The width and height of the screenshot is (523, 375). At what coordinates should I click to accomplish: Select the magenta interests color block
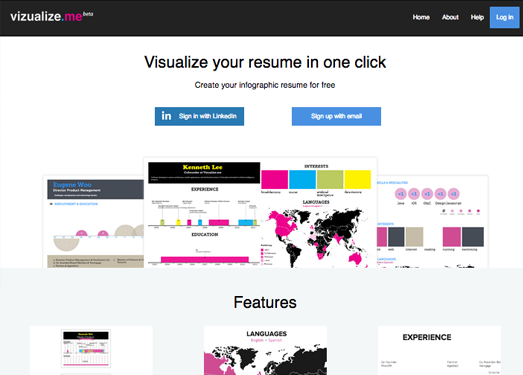275,179
